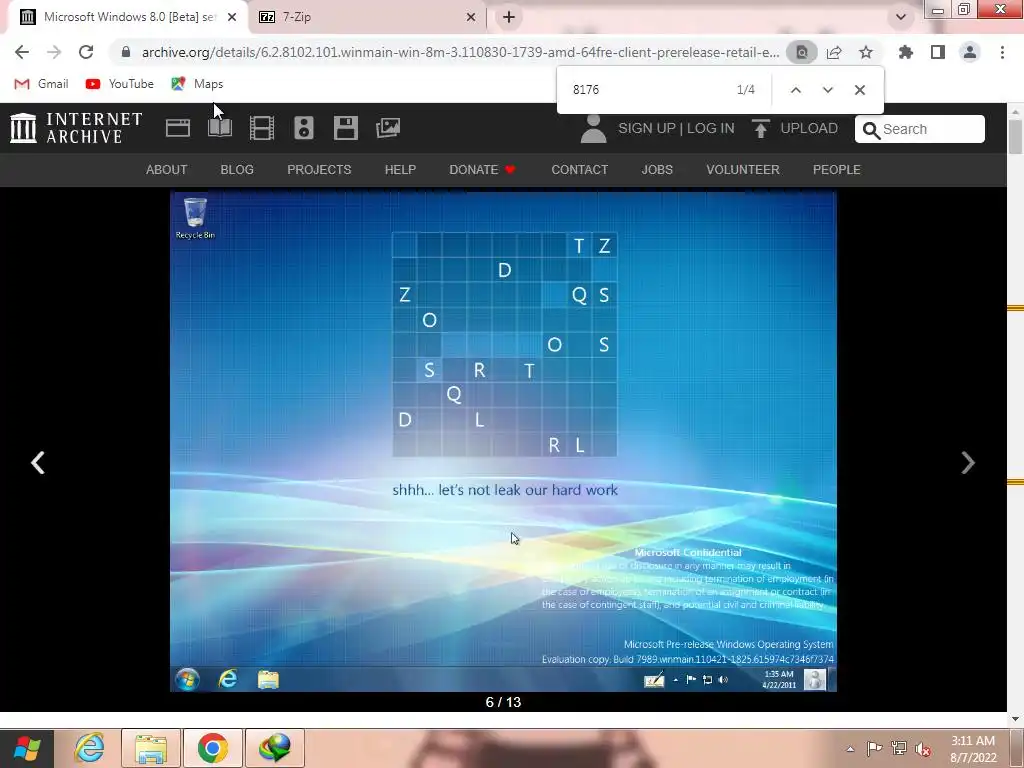Click the network tray icon

[899, 749]
